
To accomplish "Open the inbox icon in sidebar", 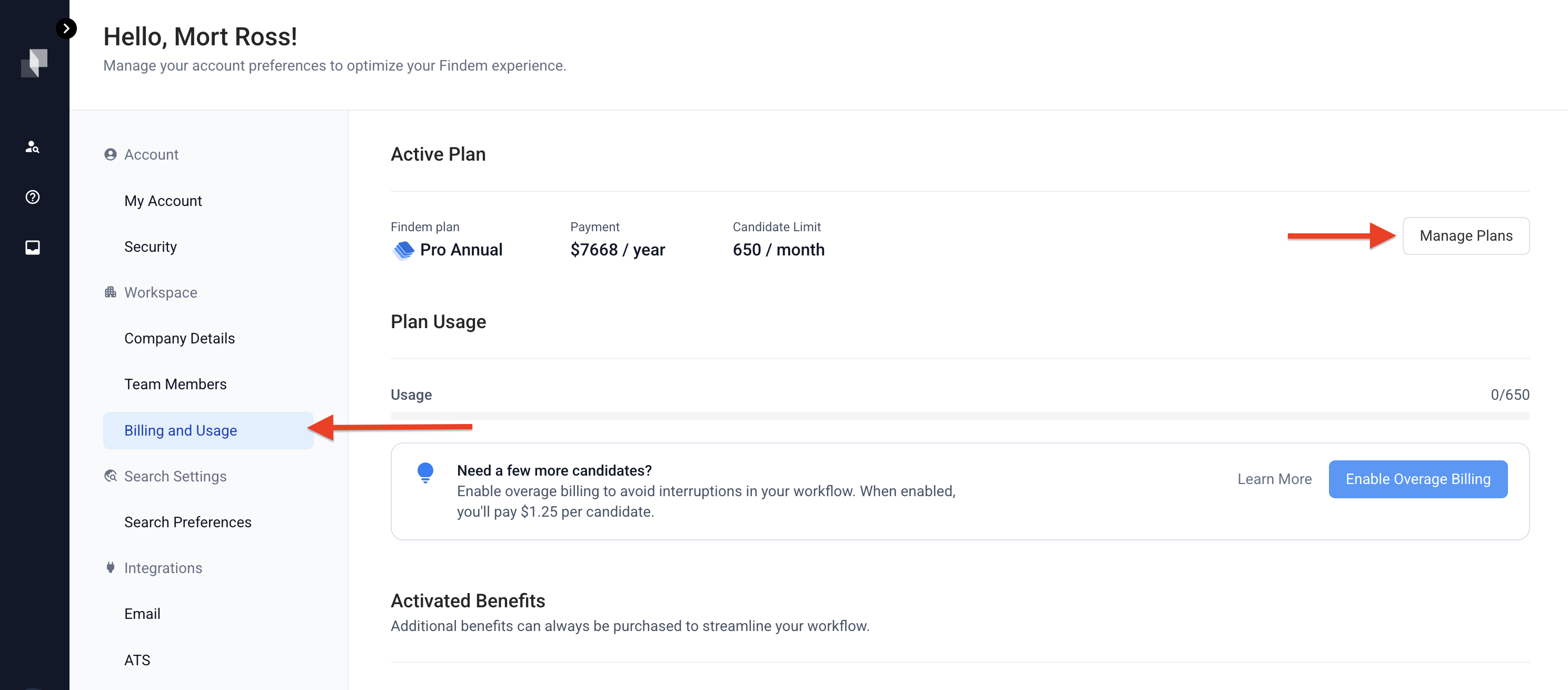I will [32, 247].
